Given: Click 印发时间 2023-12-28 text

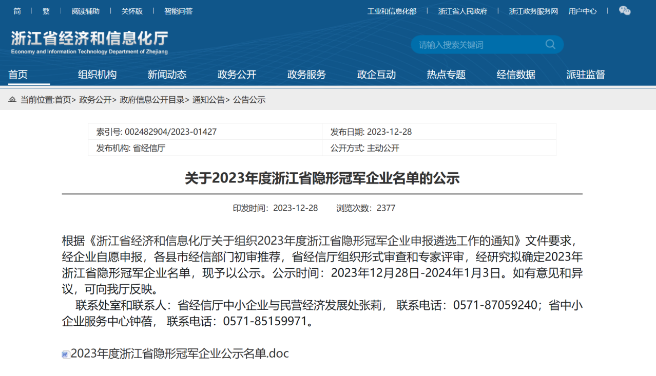Looking at the screenshot, I should click(x=275, y=208).
